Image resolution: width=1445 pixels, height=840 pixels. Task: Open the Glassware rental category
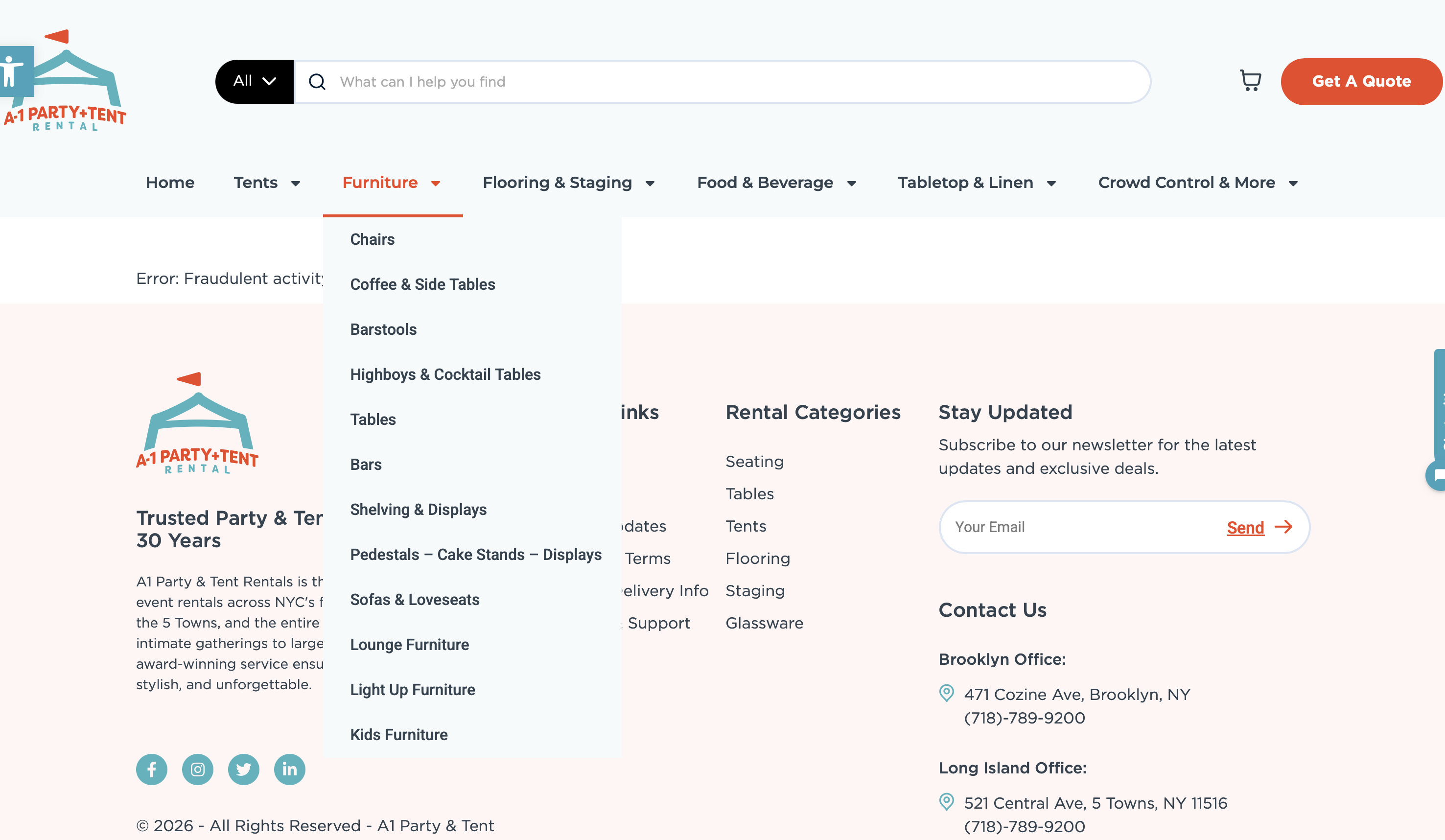coord(765,623)
